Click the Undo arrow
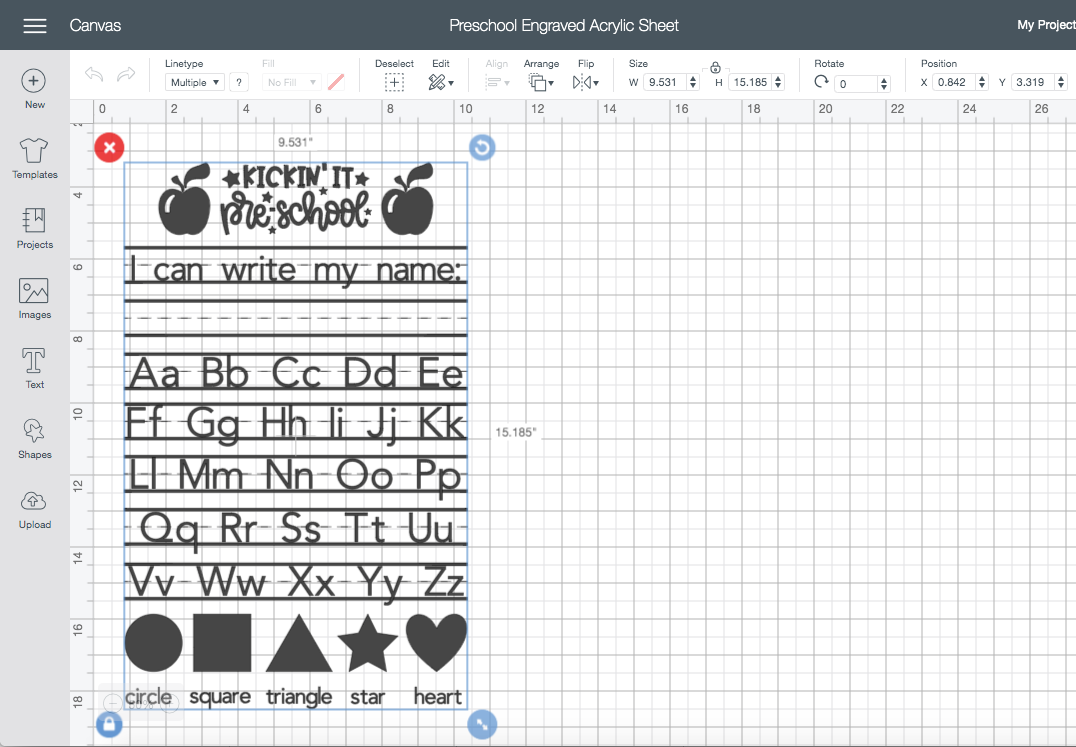Screen dimensions: 1076x747 click(x=94, y=74)
